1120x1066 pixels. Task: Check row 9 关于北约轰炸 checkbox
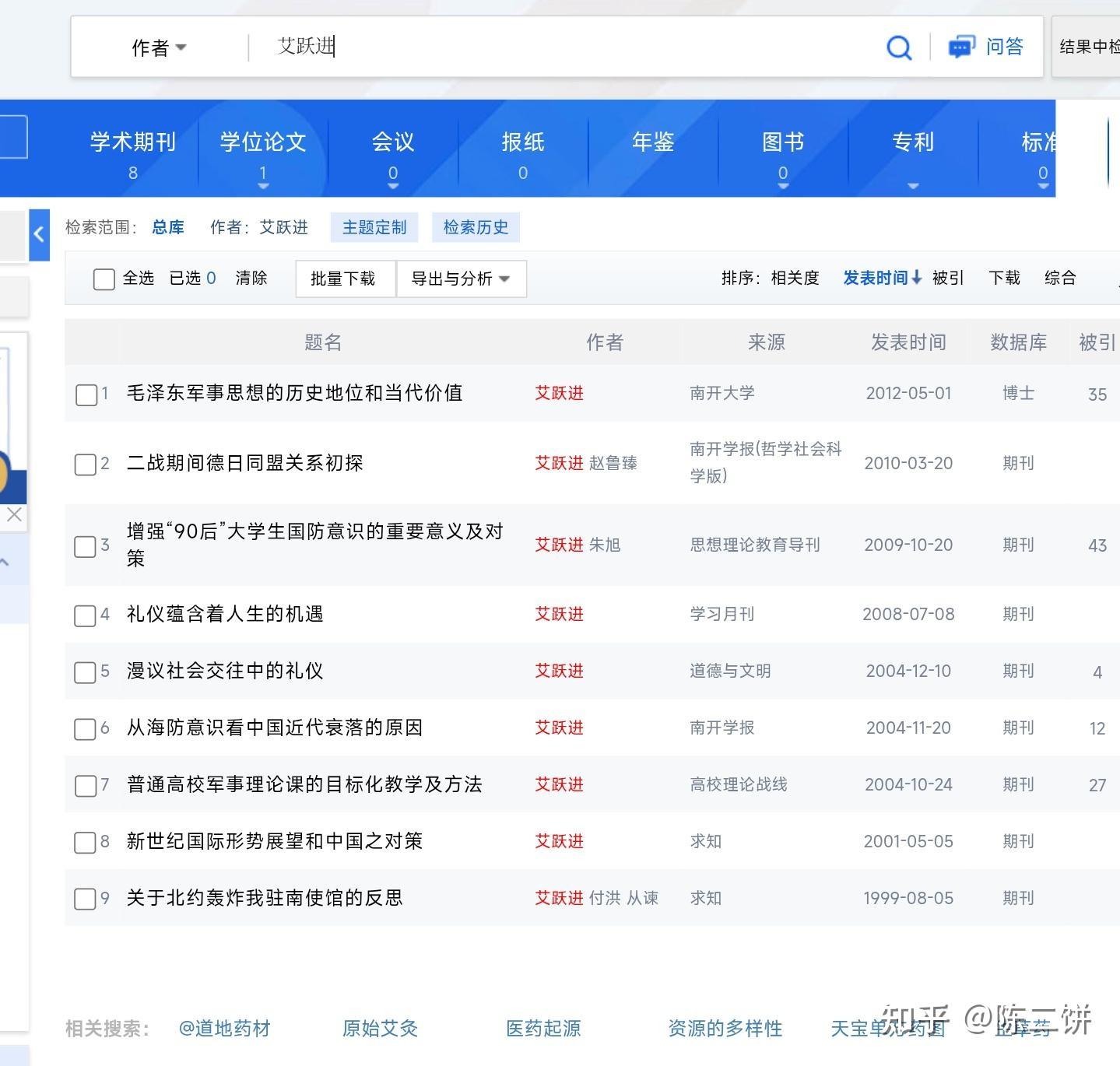tap(86, 899)
